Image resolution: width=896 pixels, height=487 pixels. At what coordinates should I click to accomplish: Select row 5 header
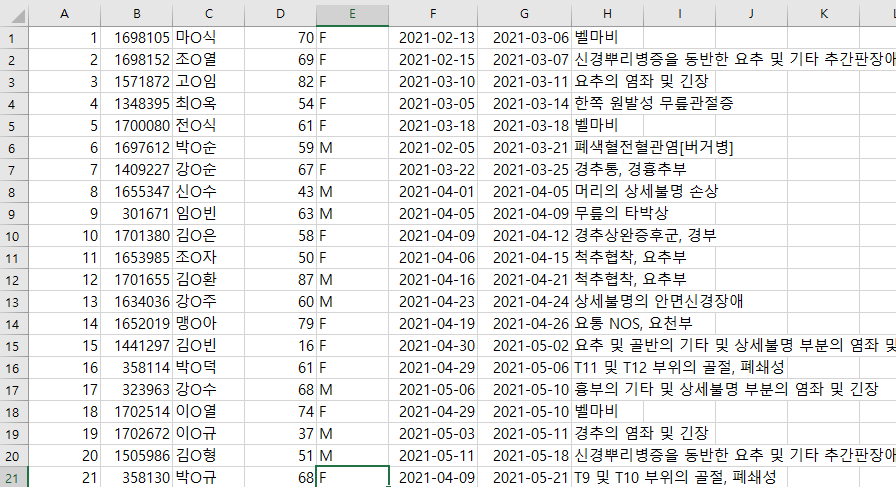(x=14, y=126)
